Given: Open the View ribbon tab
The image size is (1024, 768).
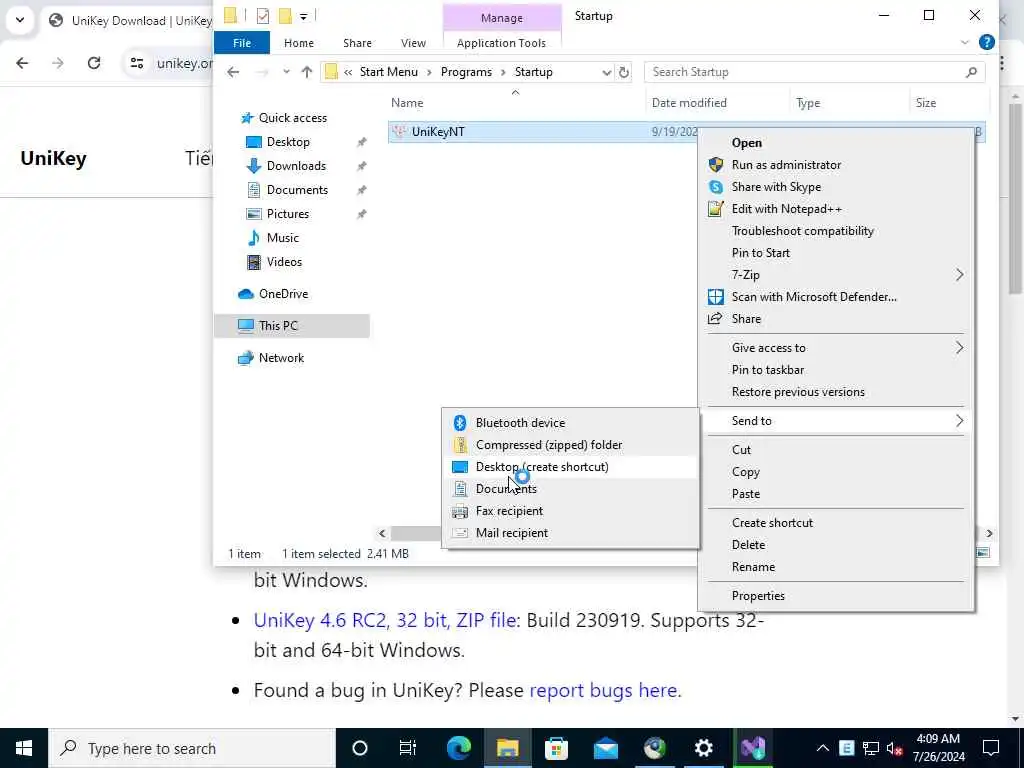Looking at the screenshot, I should pos(413,43).
